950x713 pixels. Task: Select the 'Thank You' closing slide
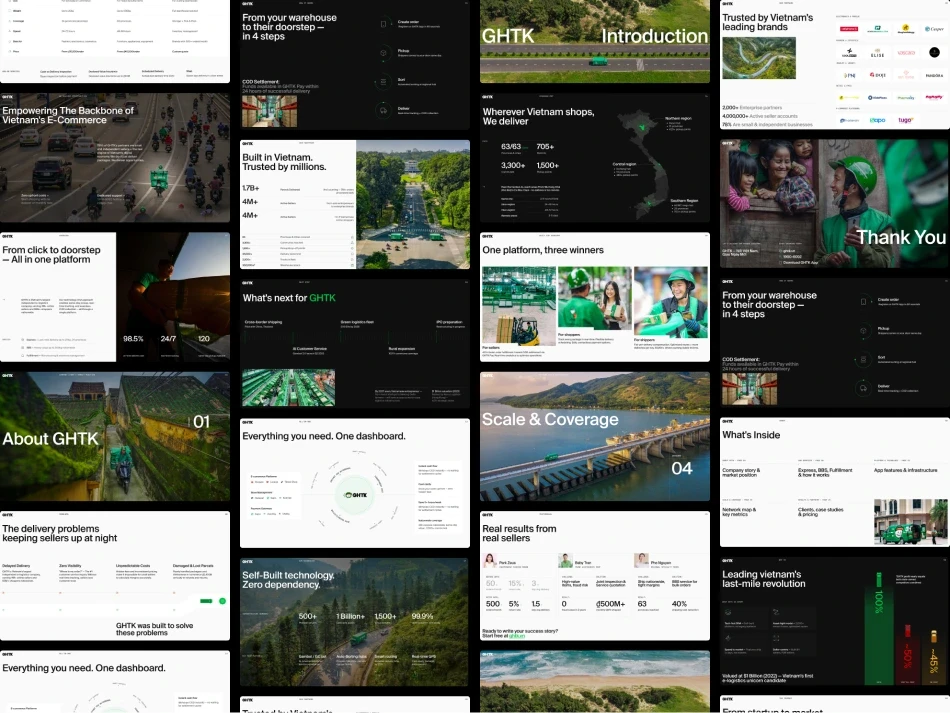835,204
